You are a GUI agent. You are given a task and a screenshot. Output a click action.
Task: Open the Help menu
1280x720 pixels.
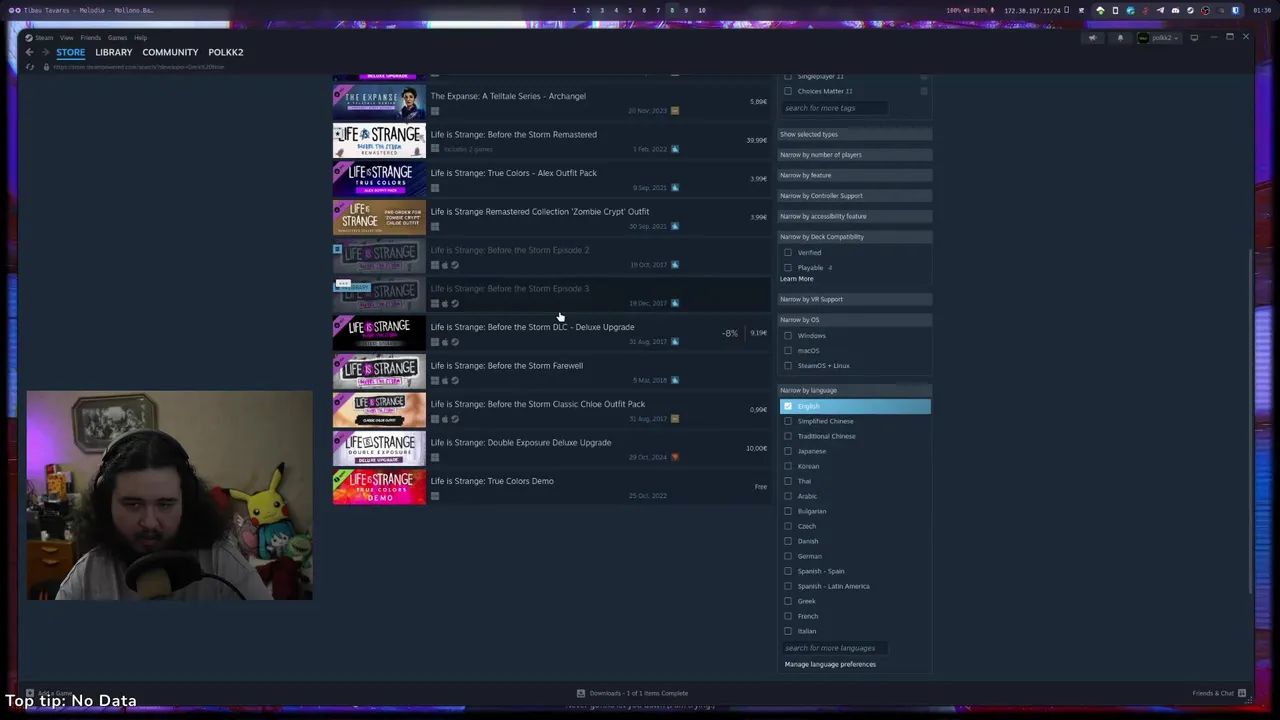140,38
